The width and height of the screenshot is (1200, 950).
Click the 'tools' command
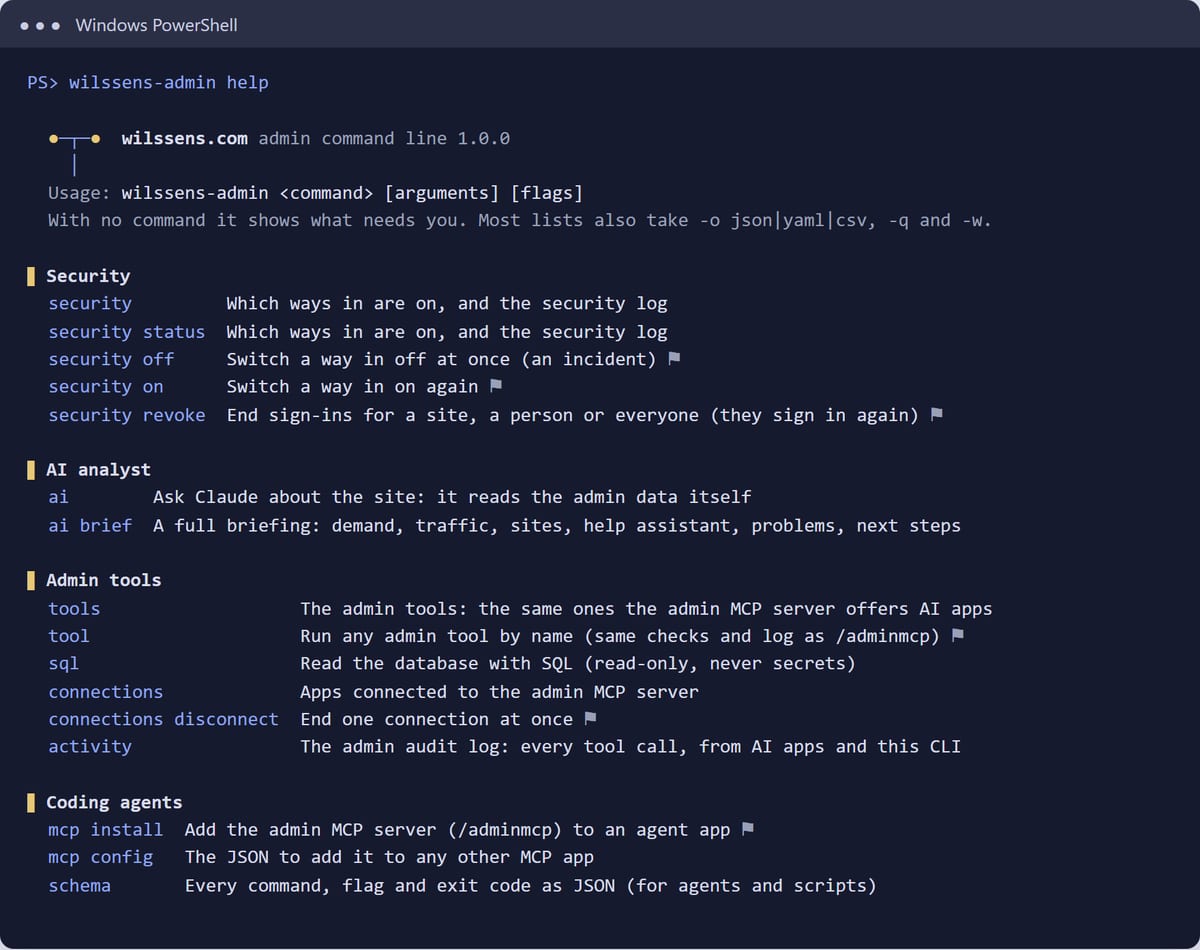tap(74, 608)
